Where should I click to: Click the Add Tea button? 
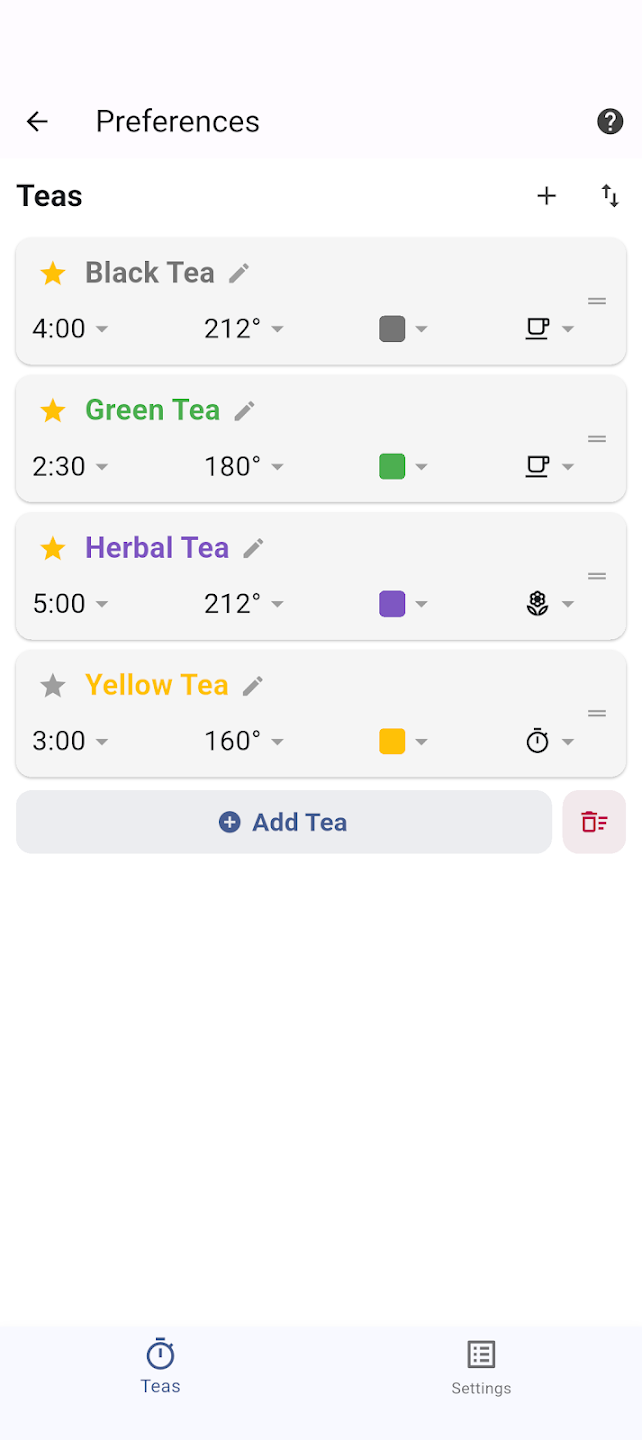[284, 822]
